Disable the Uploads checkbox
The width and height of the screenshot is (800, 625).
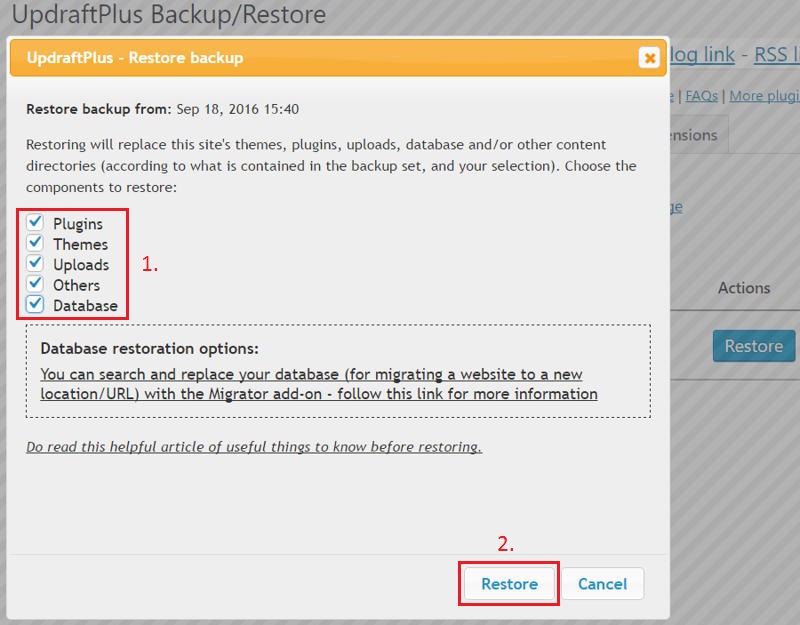(x=36, y=264)
